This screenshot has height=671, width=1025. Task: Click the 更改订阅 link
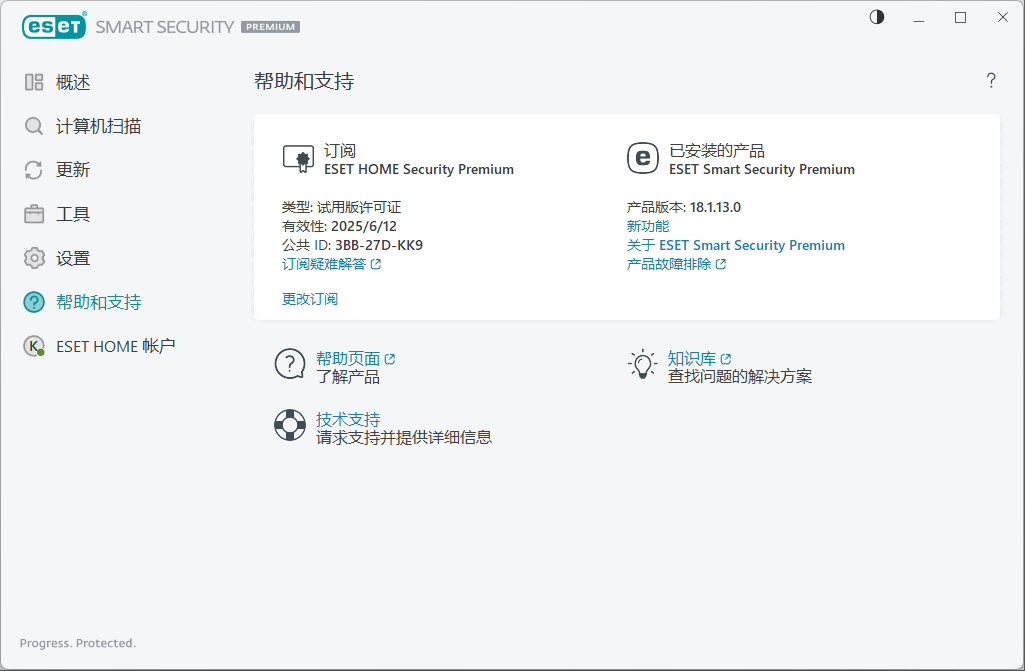tap(310, 299)
